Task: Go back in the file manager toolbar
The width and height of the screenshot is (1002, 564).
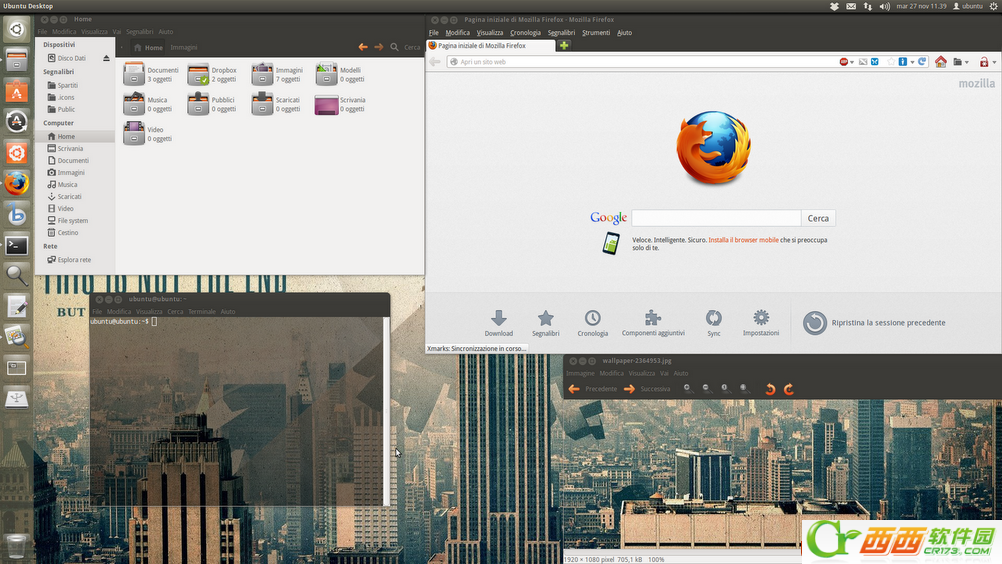Action: (x=363, y=47)
